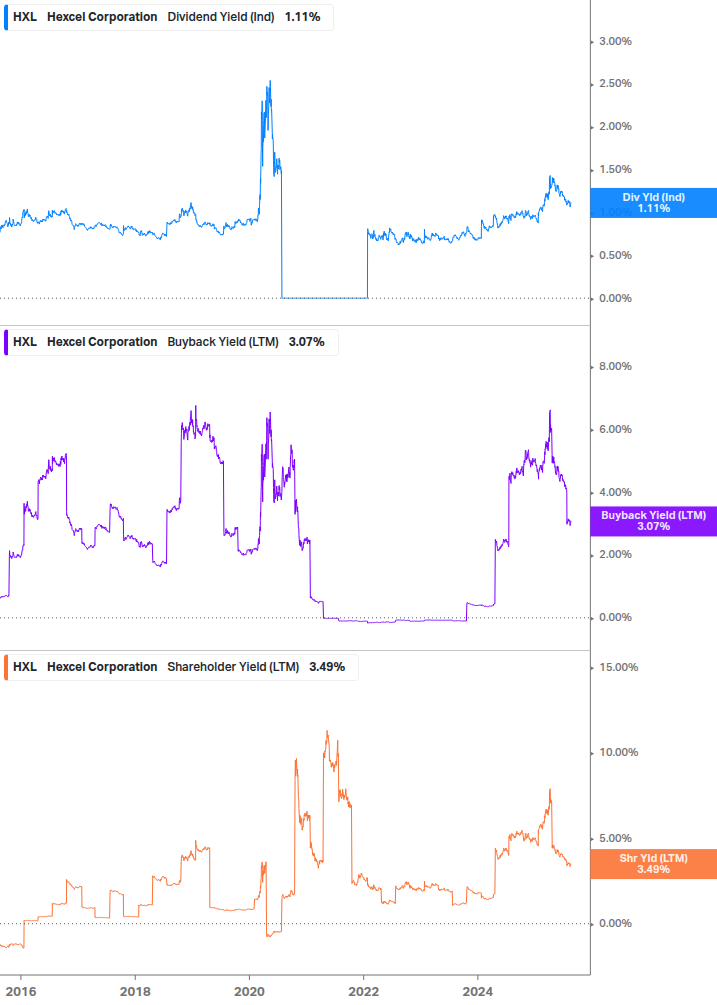Screen dimensions: 717x1005
Task: Click the 4.00% tick on buyback yield axis
Action: pyautogui.click(x=615, y=492)
